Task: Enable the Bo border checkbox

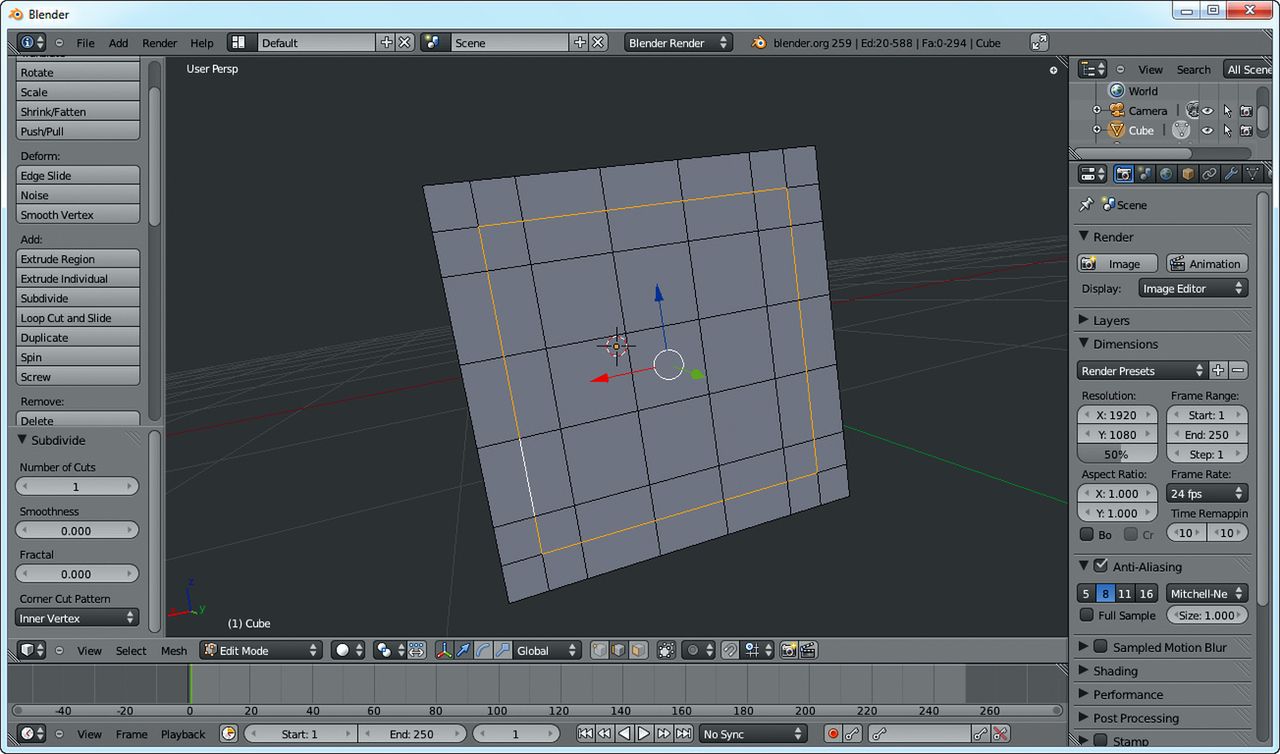Action: [x=1087, y=534]
